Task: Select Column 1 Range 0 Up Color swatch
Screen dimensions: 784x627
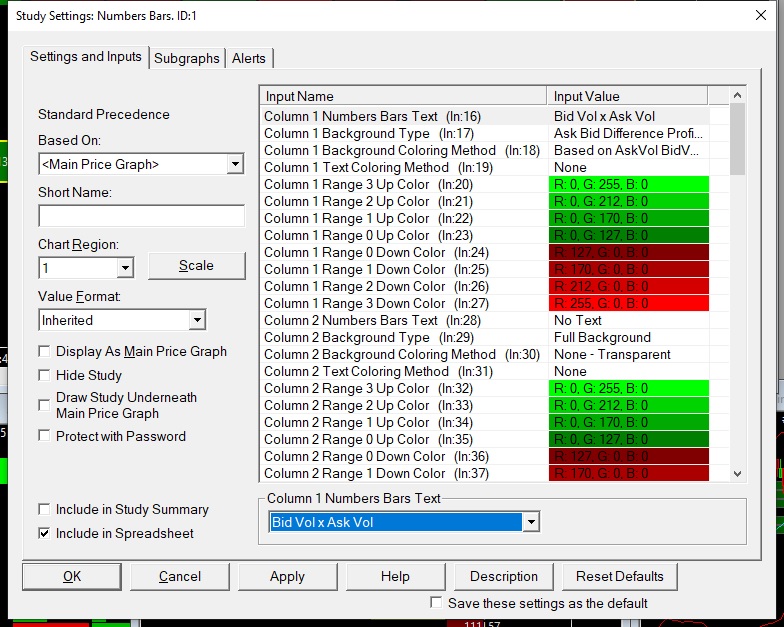Action: pos(628,236)
